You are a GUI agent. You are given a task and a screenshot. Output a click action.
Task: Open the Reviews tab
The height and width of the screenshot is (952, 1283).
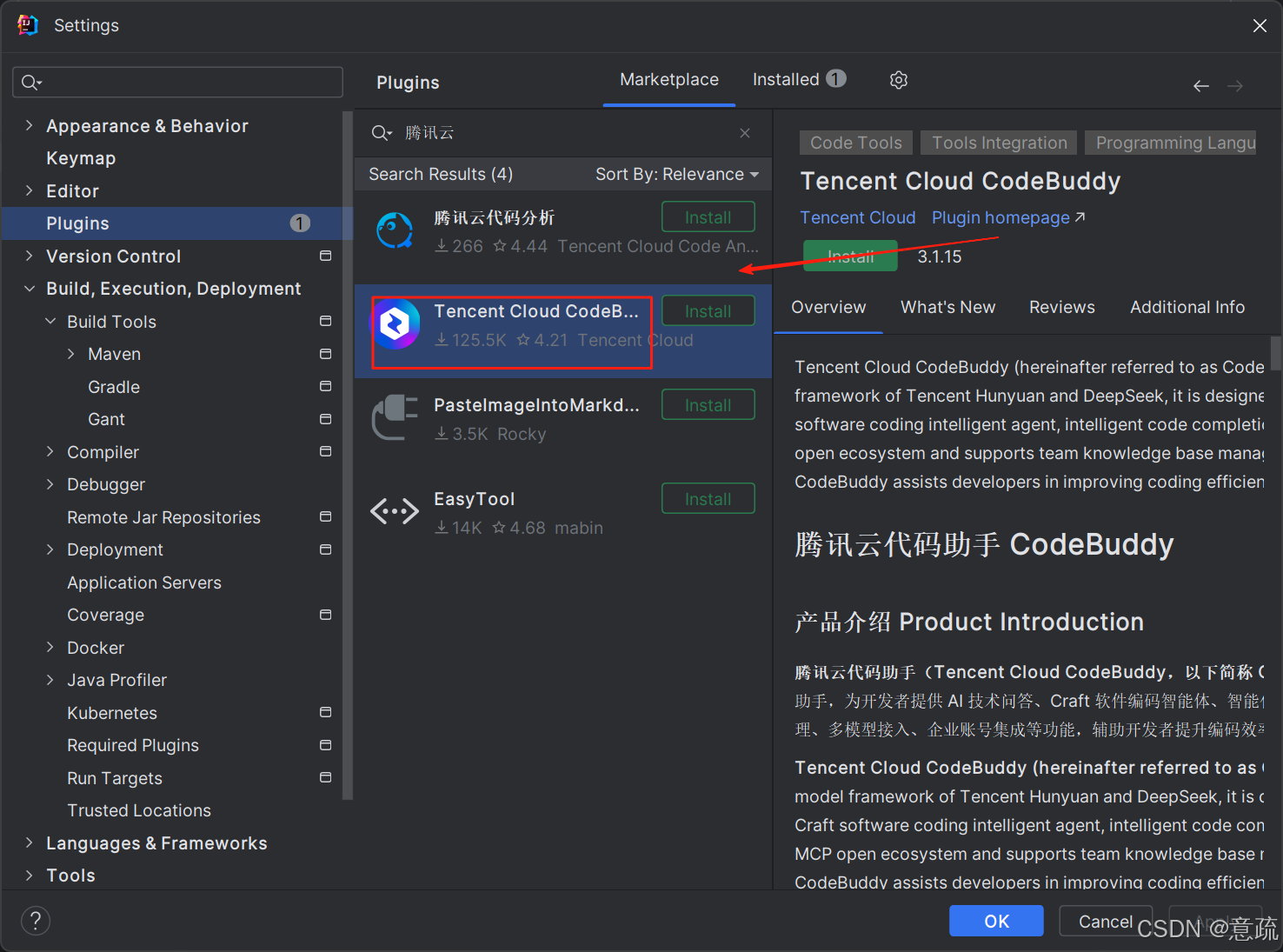pyautogui.click(x=1061, y=308)
